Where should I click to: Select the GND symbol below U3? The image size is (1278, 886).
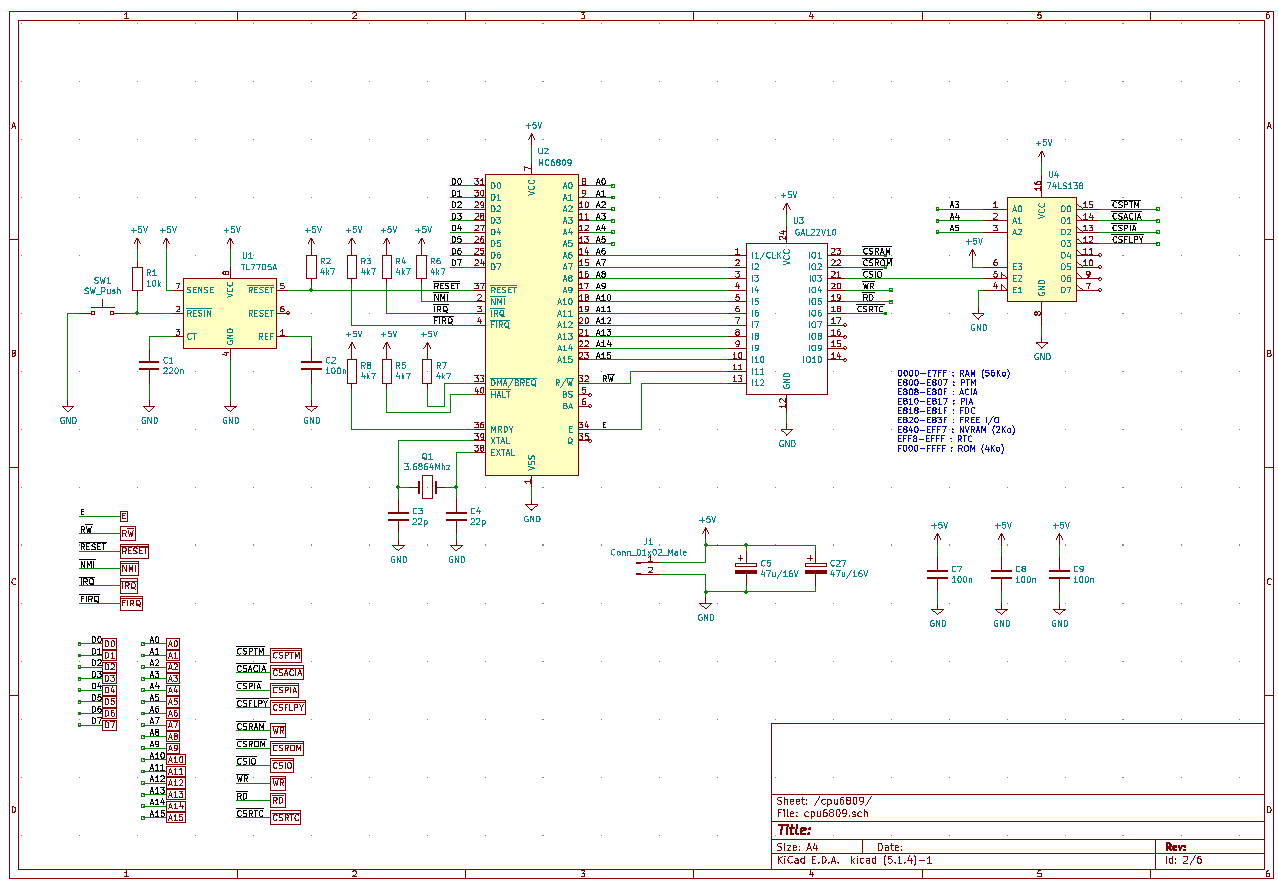click(787, 438)
